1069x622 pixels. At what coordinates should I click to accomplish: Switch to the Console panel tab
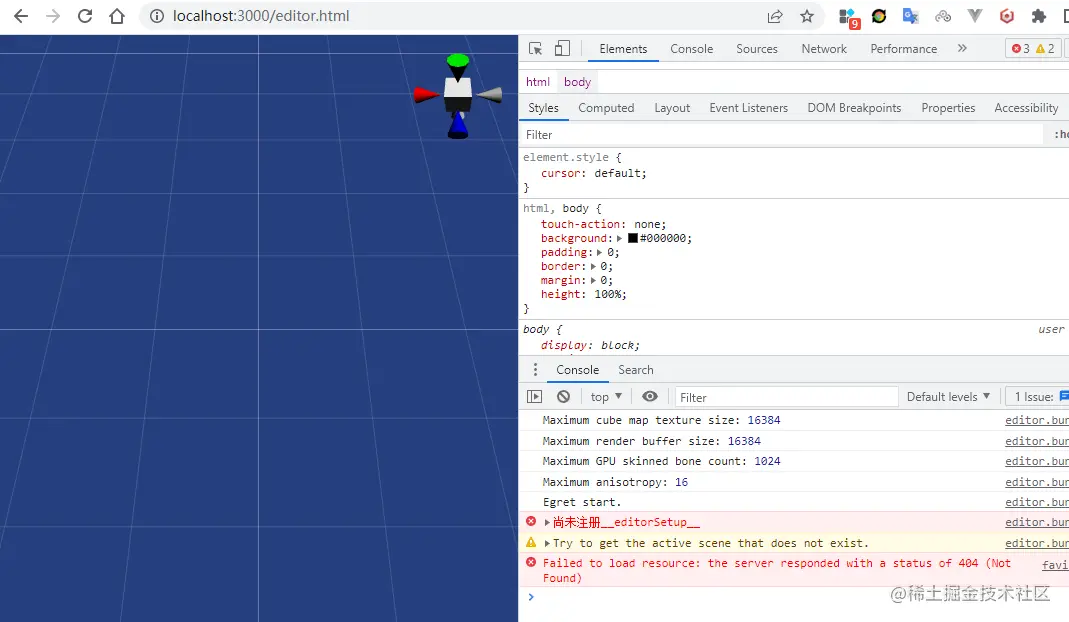click(691, 49)
